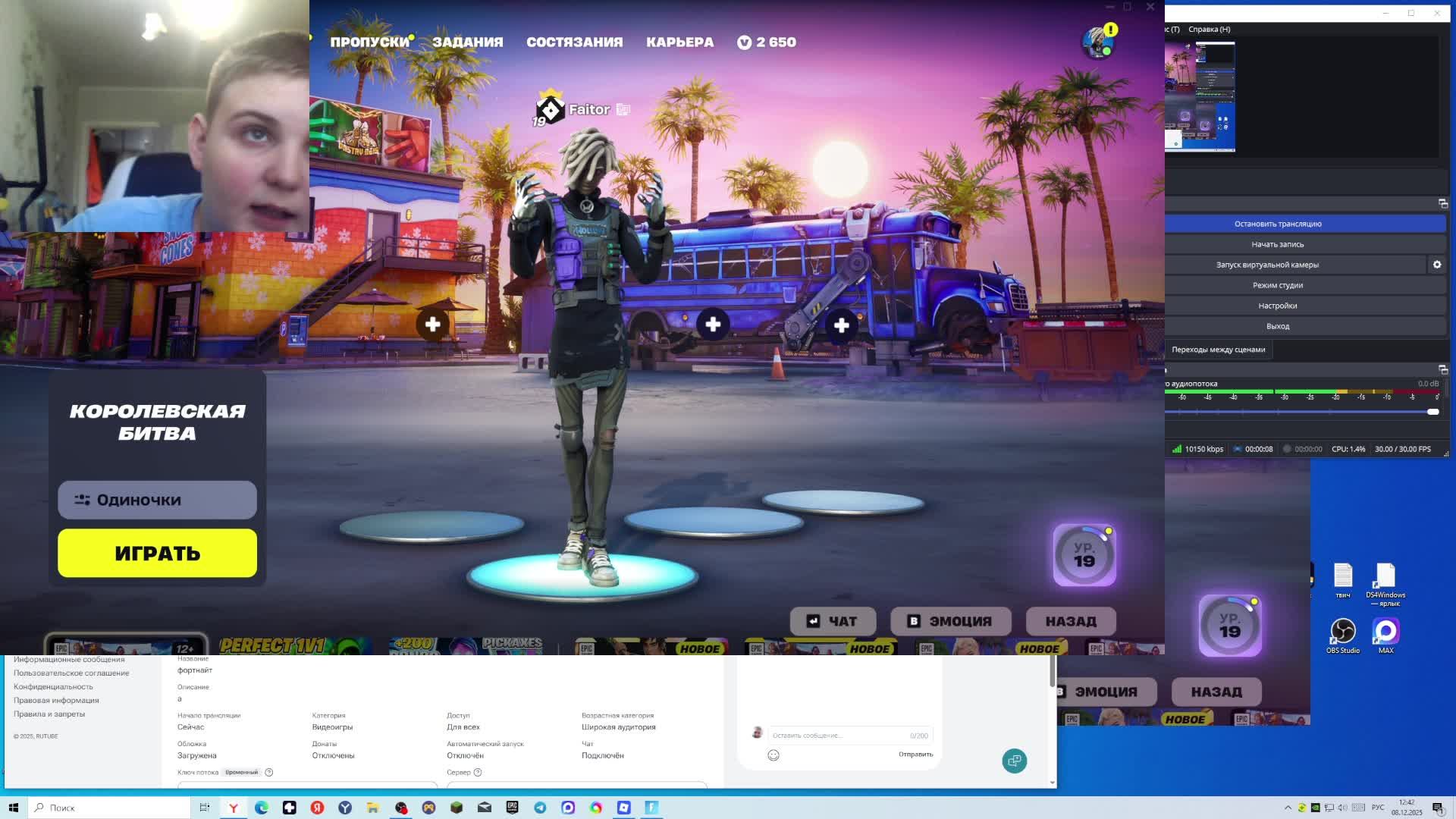
Task: Open the Справка menu in OBS
Action: click(x=1209, y=29)
